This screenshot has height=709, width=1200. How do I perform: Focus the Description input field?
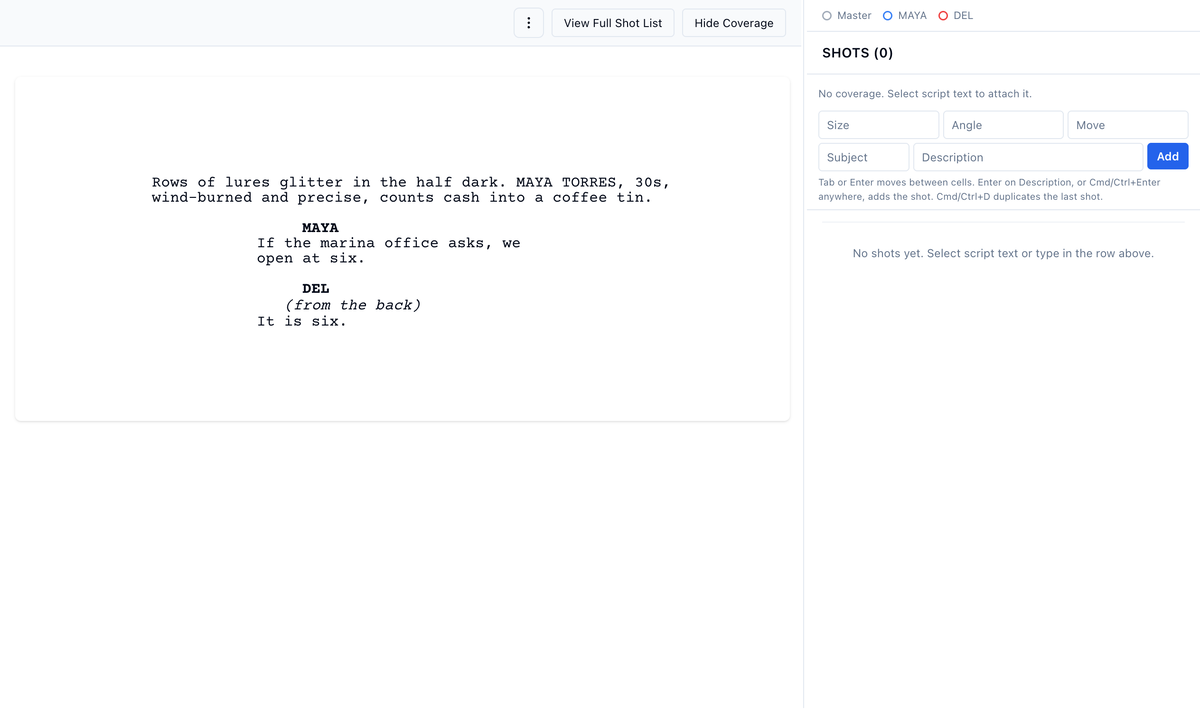pos(1028,157)
